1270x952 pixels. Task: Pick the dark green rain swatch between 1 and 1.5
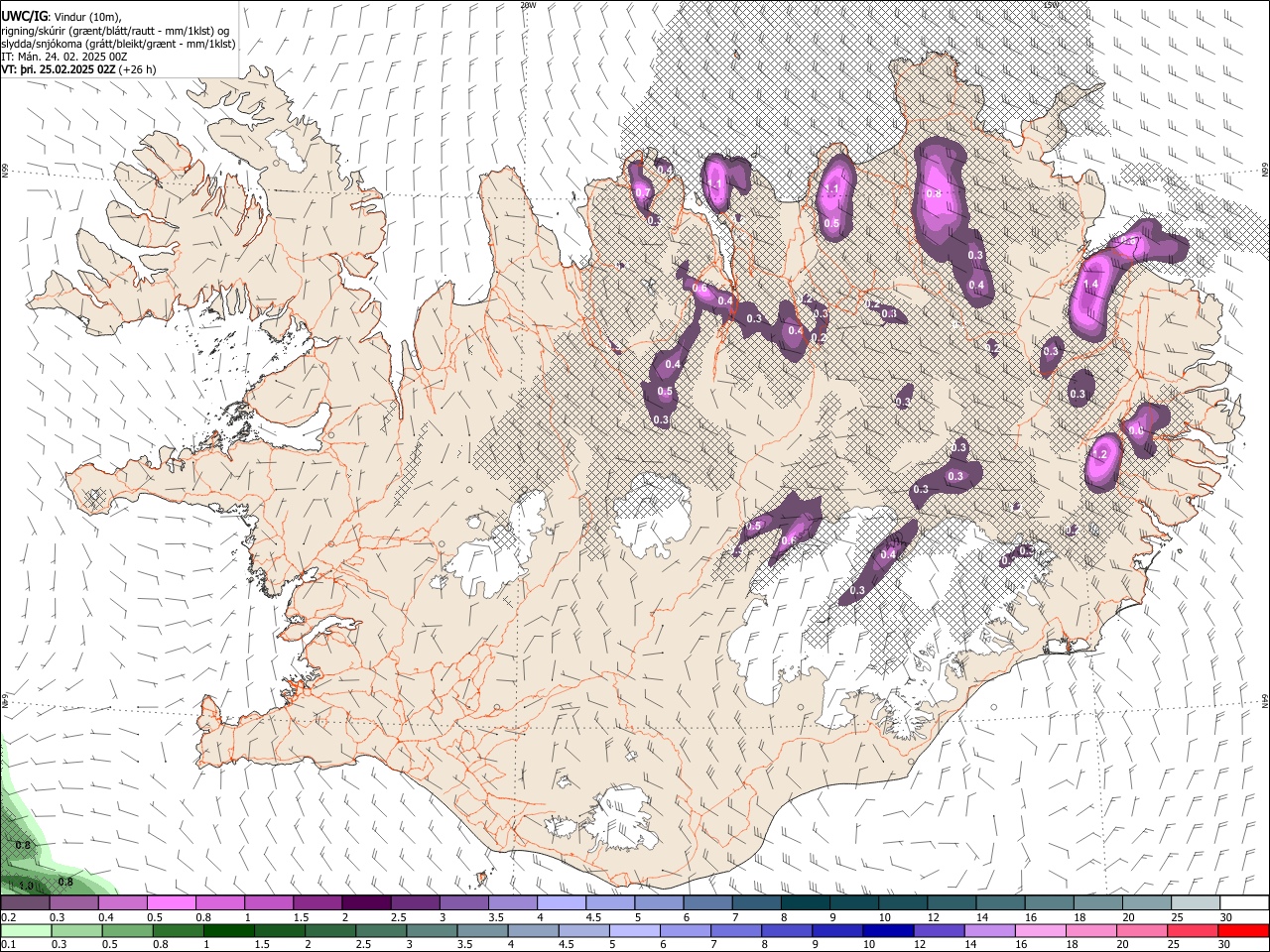229,930
